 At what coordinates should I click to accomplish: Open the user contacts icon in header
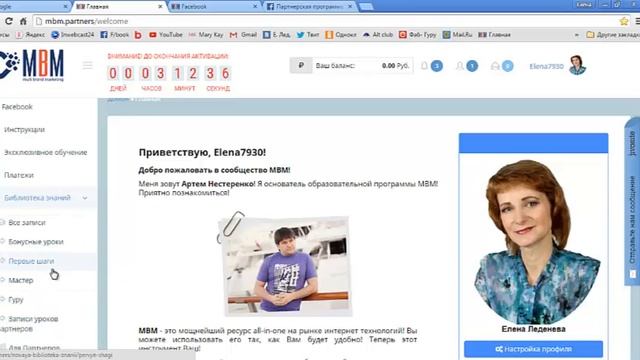pyautogui.click(x=460, y=66)
